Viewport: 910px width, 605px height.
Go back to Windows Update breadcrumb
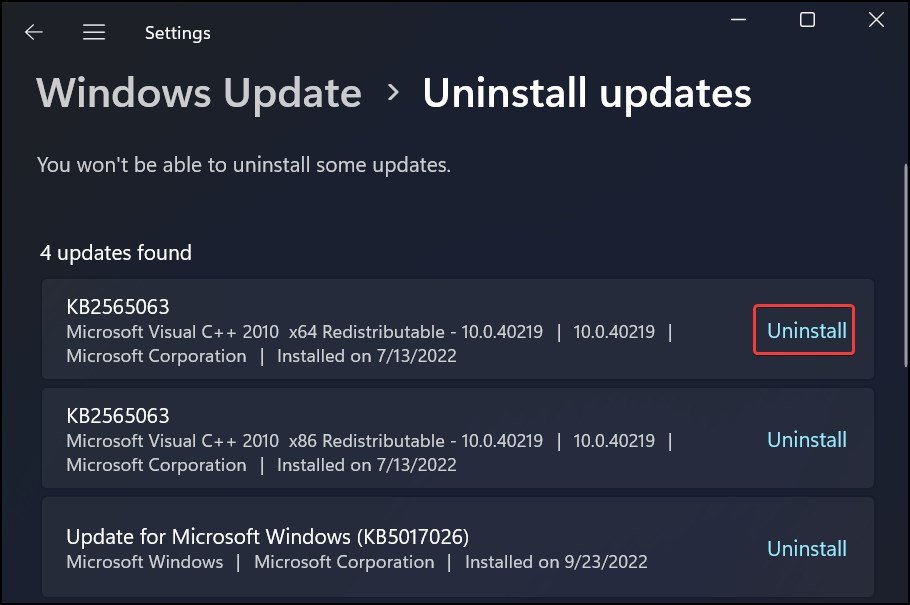[199, 93]
